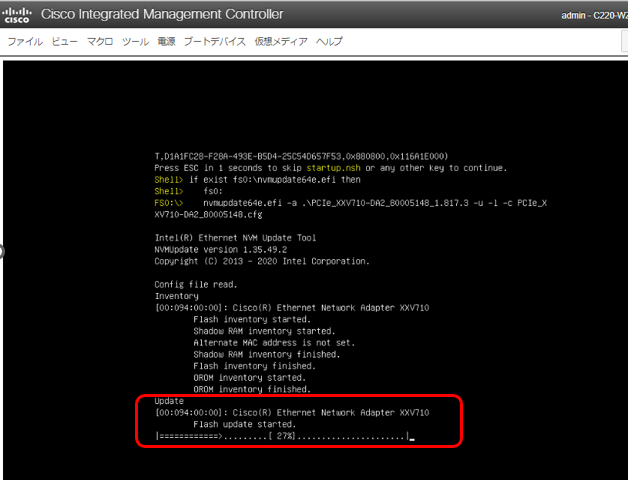Click the 'Shadow RAM inventory finished.' line
The width and height of the screenshot is (628, 480).
coord(266,355)
